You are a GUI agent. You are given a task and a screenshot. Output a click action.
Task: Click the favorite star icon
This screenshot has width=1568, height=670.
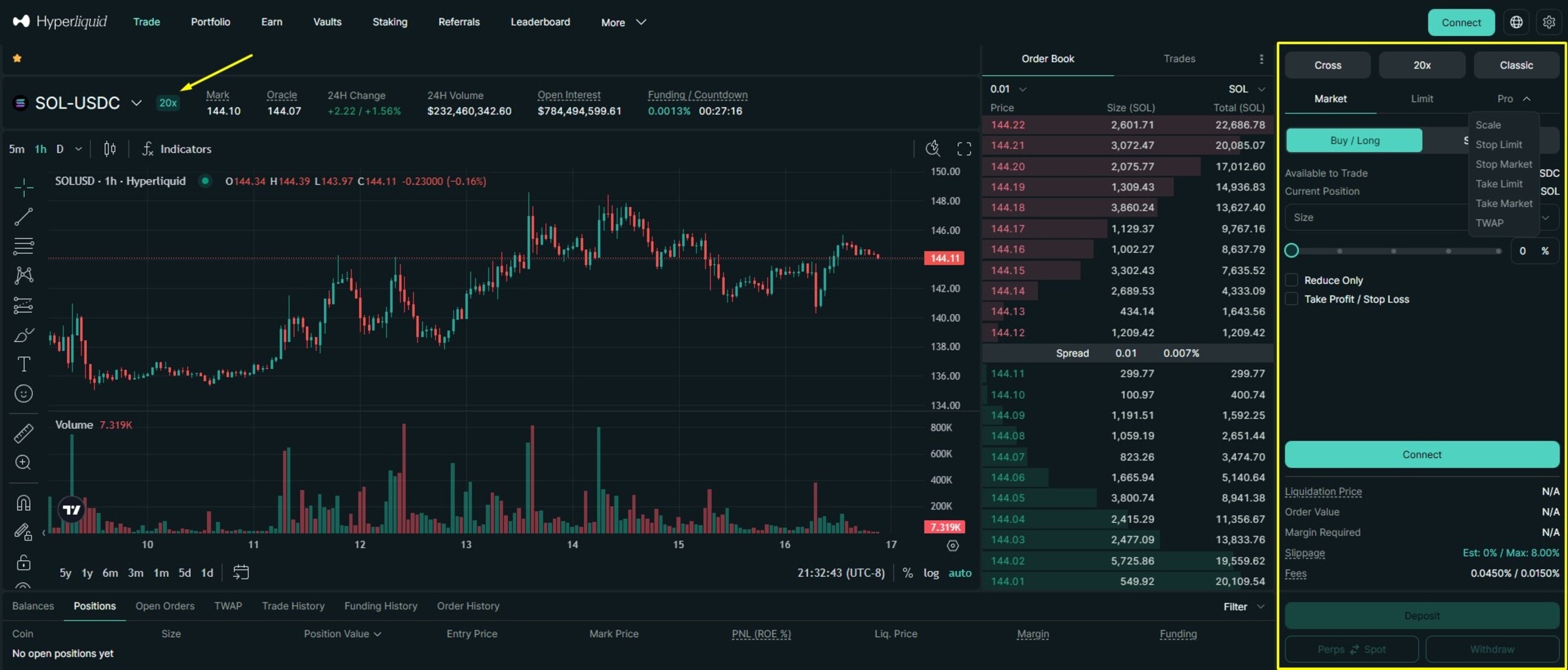pyautogui.click(x=17, y=58)
